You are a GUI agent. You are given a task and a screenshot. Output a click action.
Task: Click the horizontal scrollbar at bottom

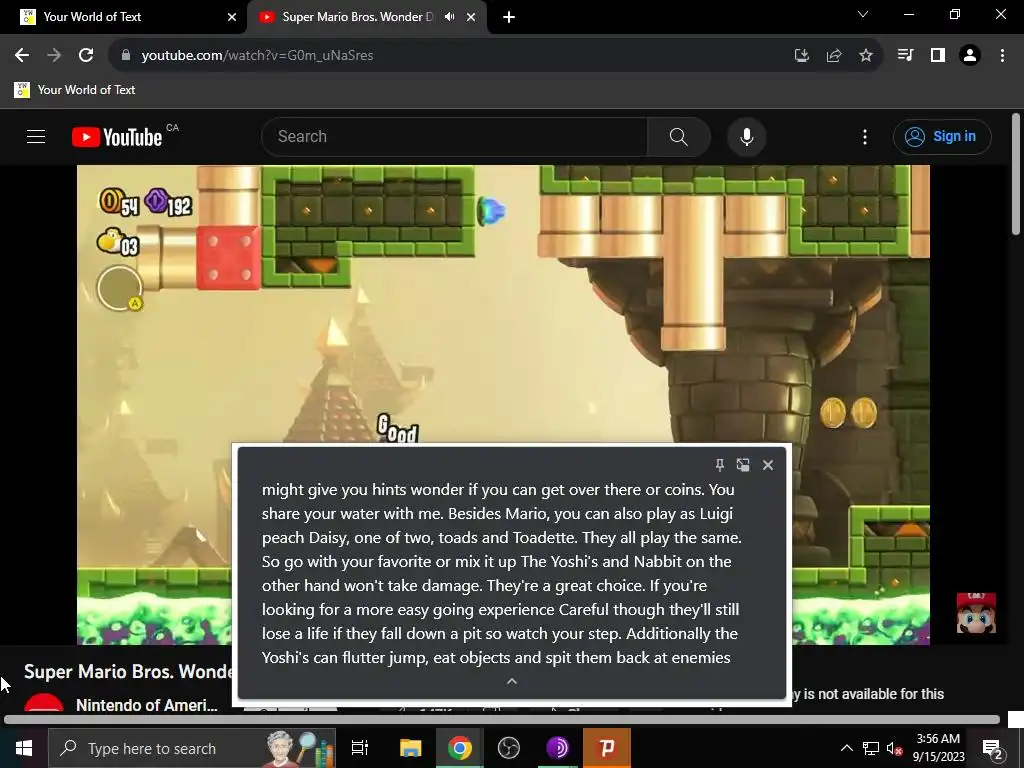pyautogui.click(x=502, y=720)
